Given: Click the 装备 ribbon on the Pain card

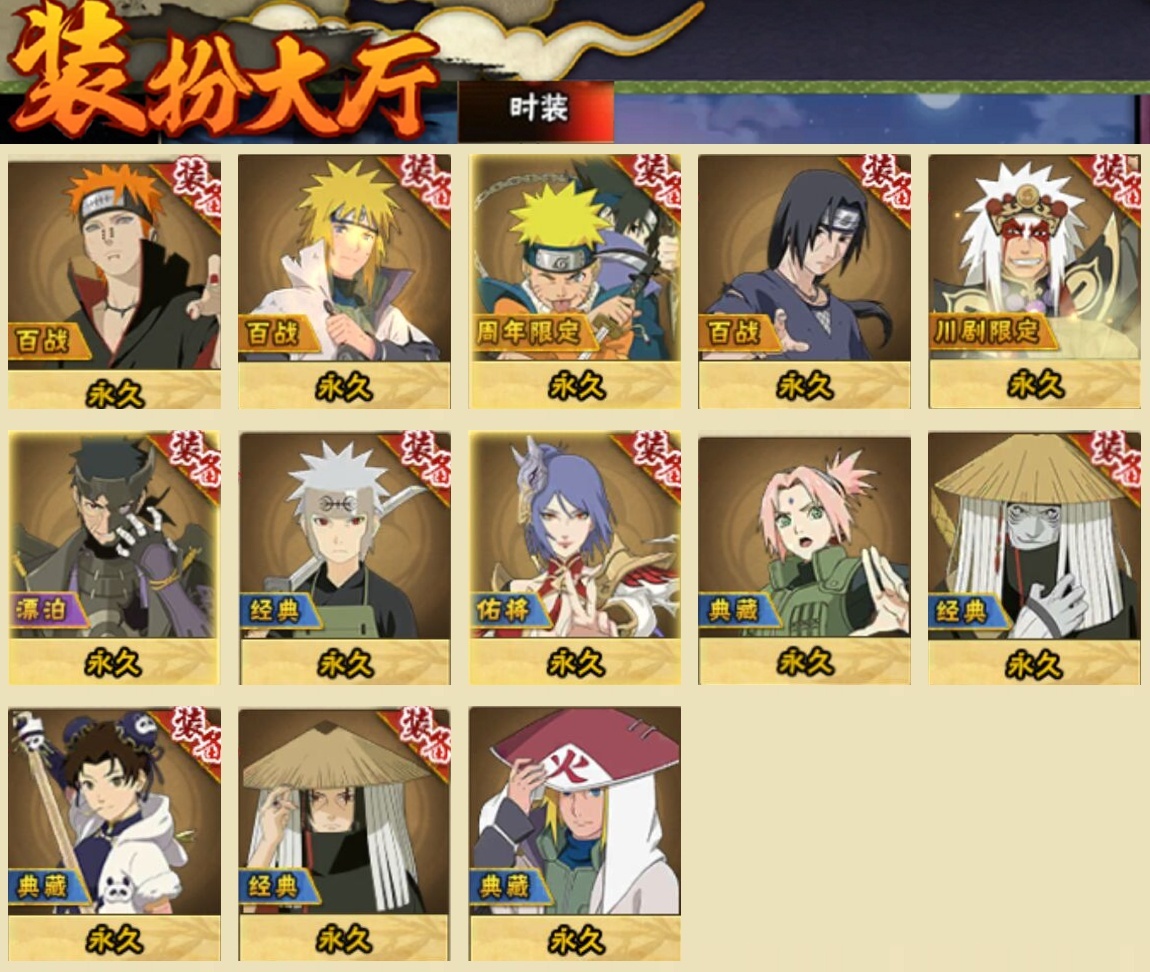Looking at the screenshot, I should 193,188.
